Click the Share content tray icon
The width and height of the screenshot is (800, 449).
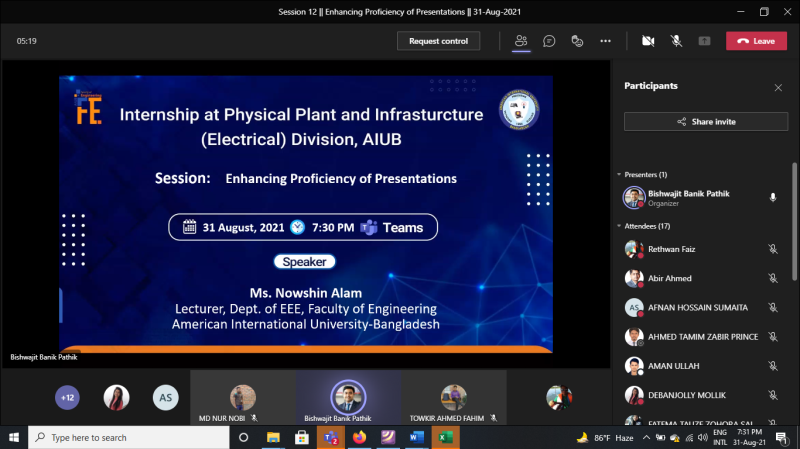[704, 41]
